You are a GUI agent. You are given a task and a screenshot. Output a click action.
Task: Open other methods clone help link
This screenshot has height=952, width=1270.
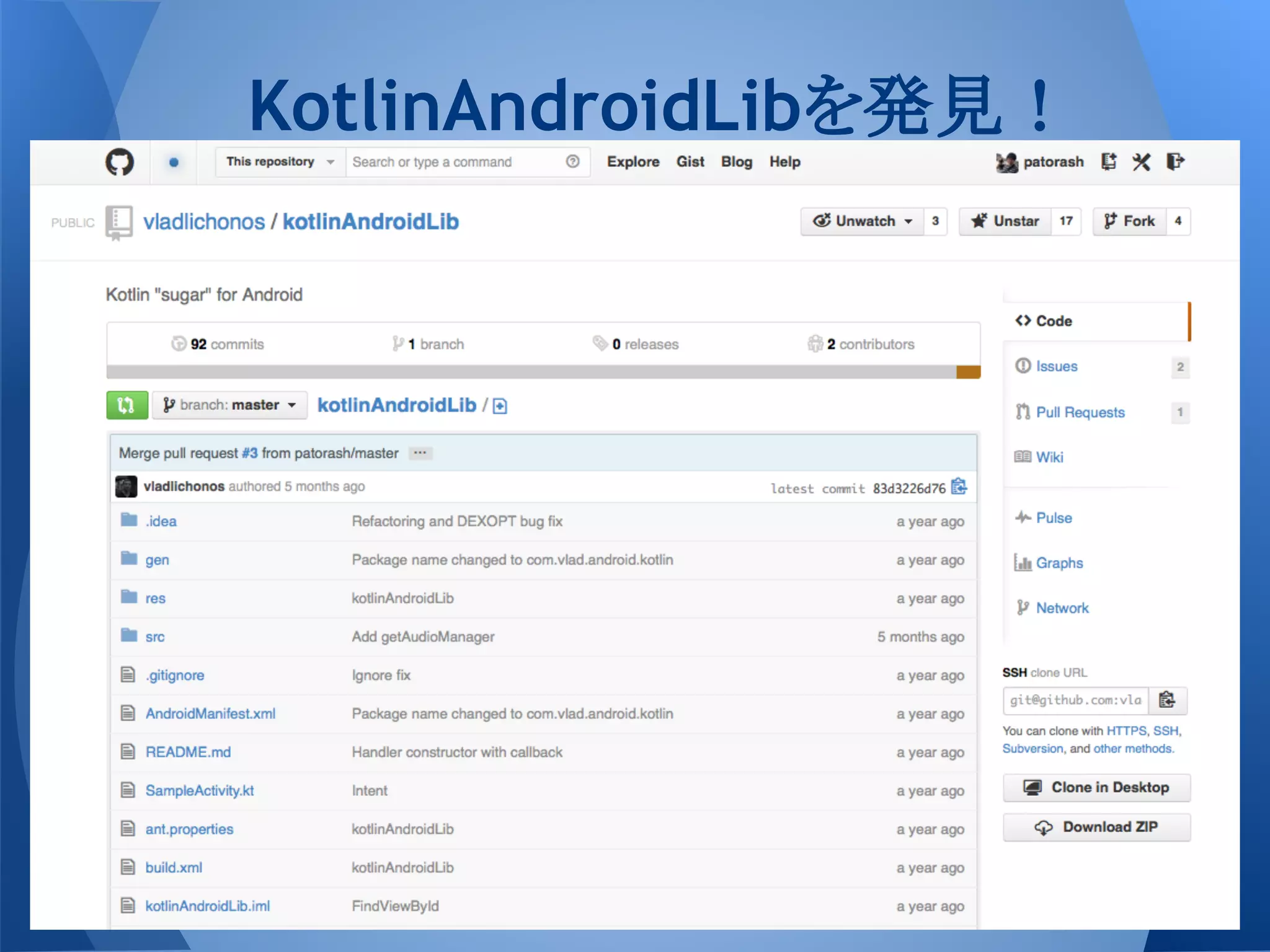[1133, 749]
